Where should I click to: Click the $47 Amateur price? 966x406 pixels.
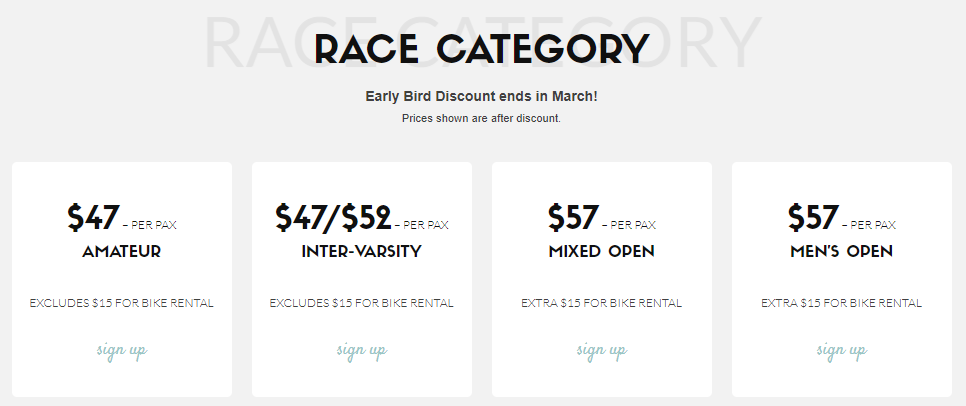[93, 217]
